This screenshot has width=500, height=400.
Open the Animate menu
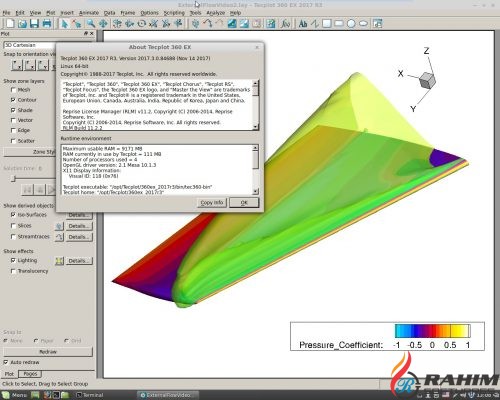(x=89, y=13)
